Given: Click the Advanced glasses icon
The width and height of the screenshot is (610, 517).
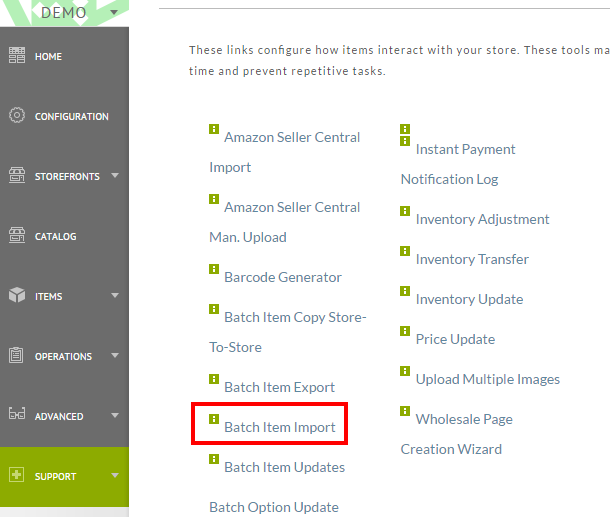Looking at the screenshot, I should (x=17, y=414).
